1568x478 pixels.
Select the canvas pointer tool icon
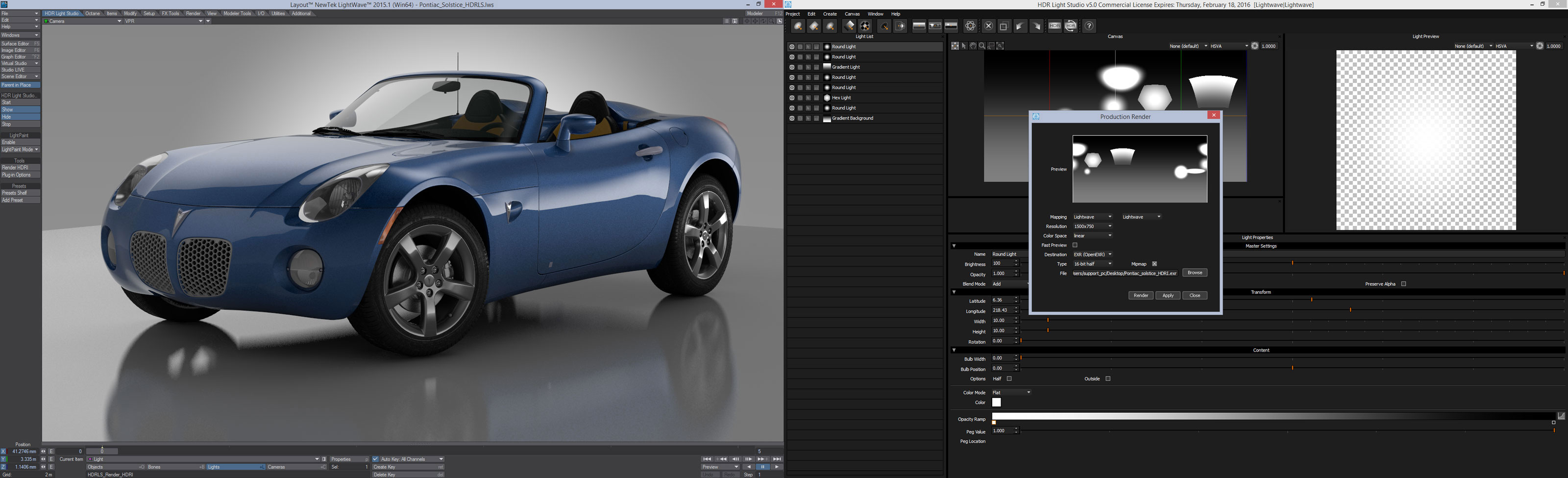click(963, 46)
